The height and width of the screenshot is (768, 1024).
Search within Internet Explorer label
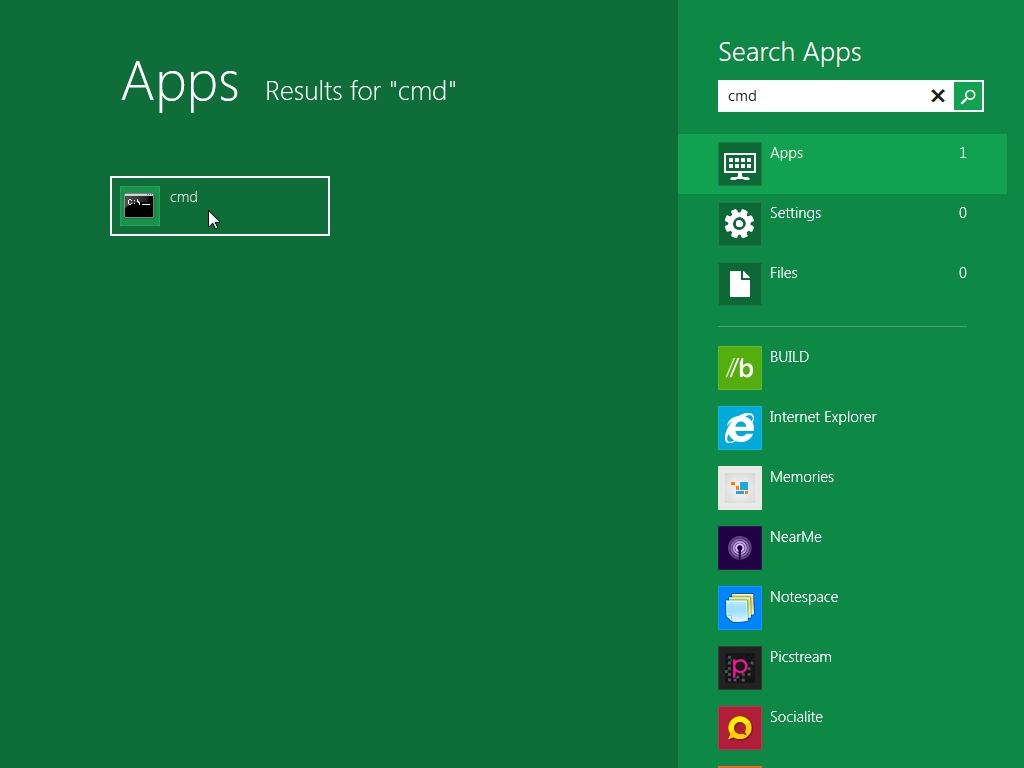pos(823,417)
